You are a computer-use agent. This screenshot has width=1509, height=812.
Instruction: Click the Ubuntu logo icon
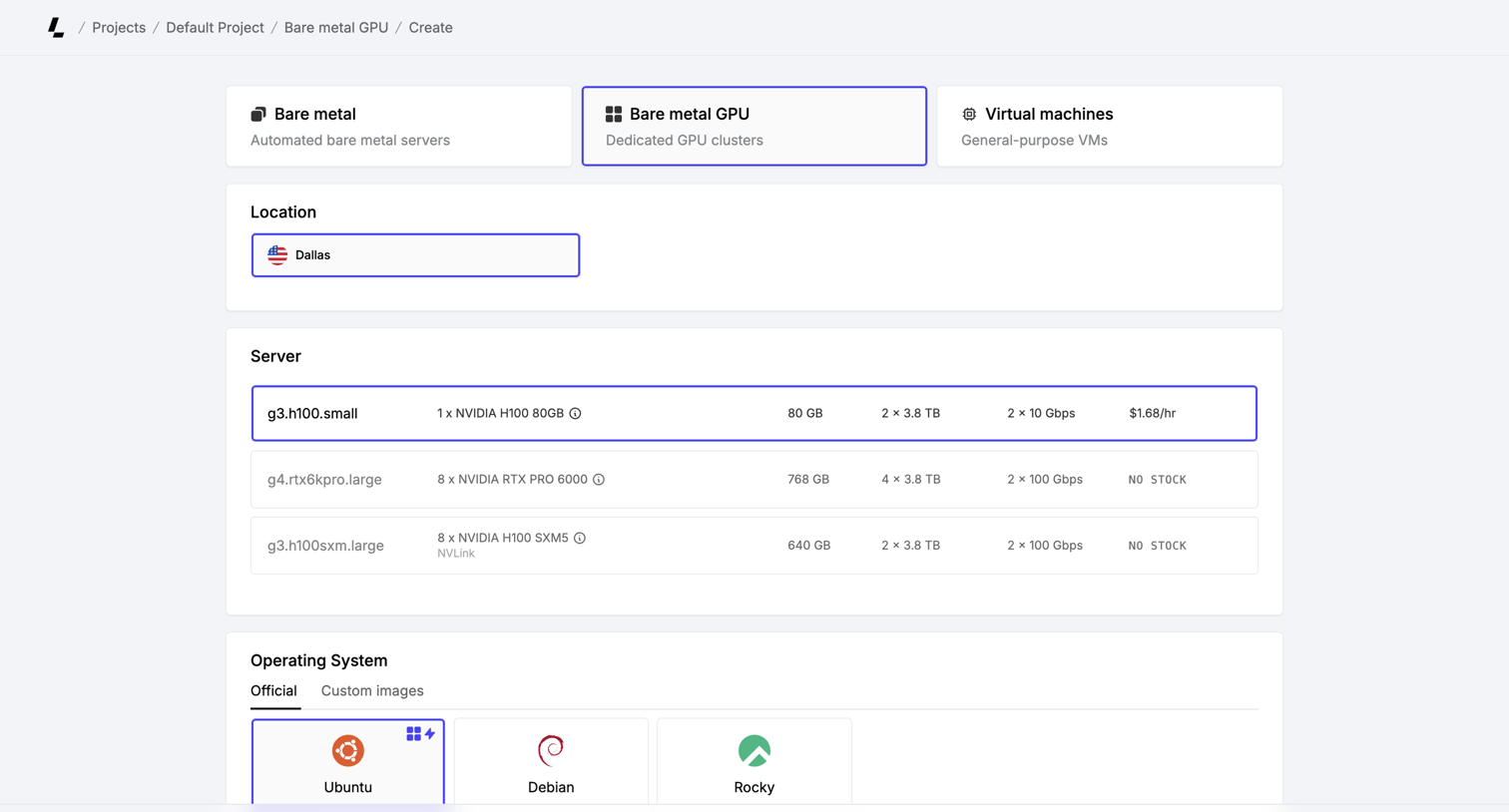point(348,750)
